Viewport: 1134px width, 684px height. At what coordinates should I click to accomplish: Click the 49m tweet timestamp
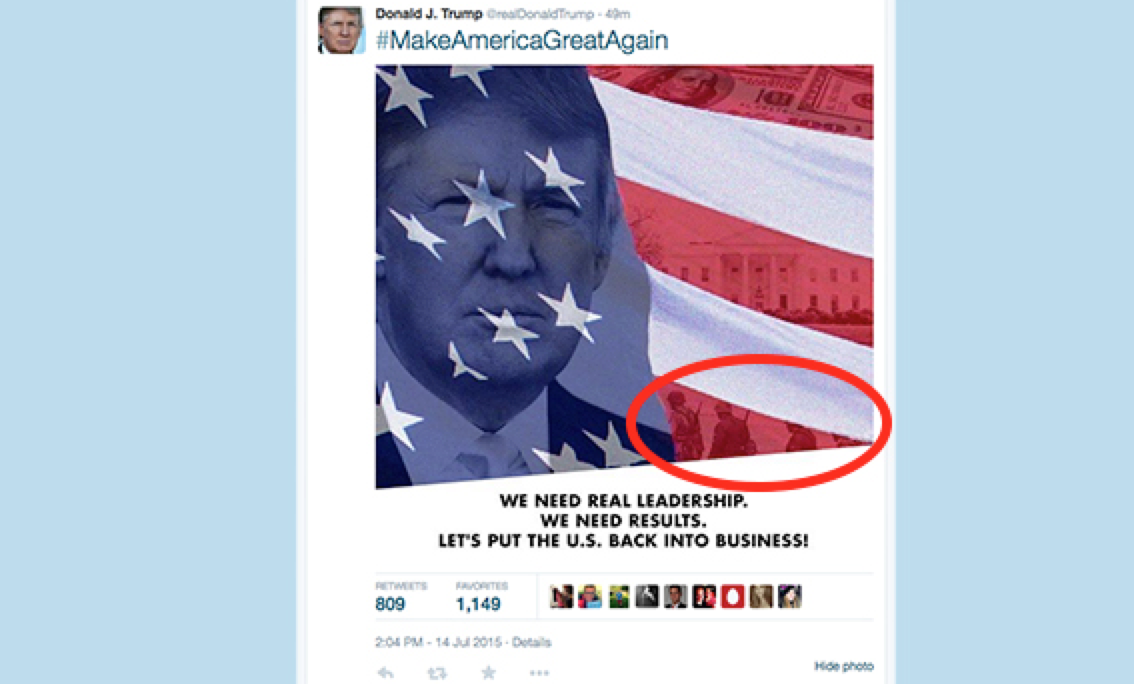click(618, 14)
